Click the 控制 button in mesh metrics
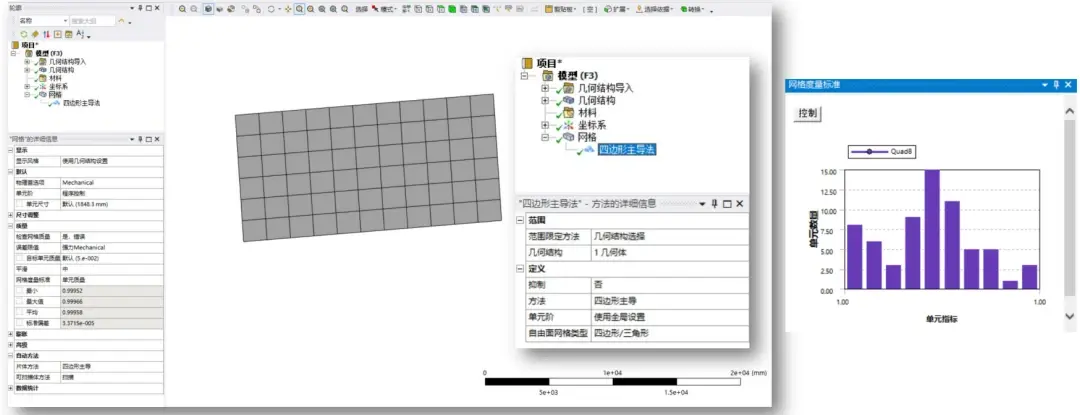This screenshot has height=415, width=1080. click(x=808, y=113)
